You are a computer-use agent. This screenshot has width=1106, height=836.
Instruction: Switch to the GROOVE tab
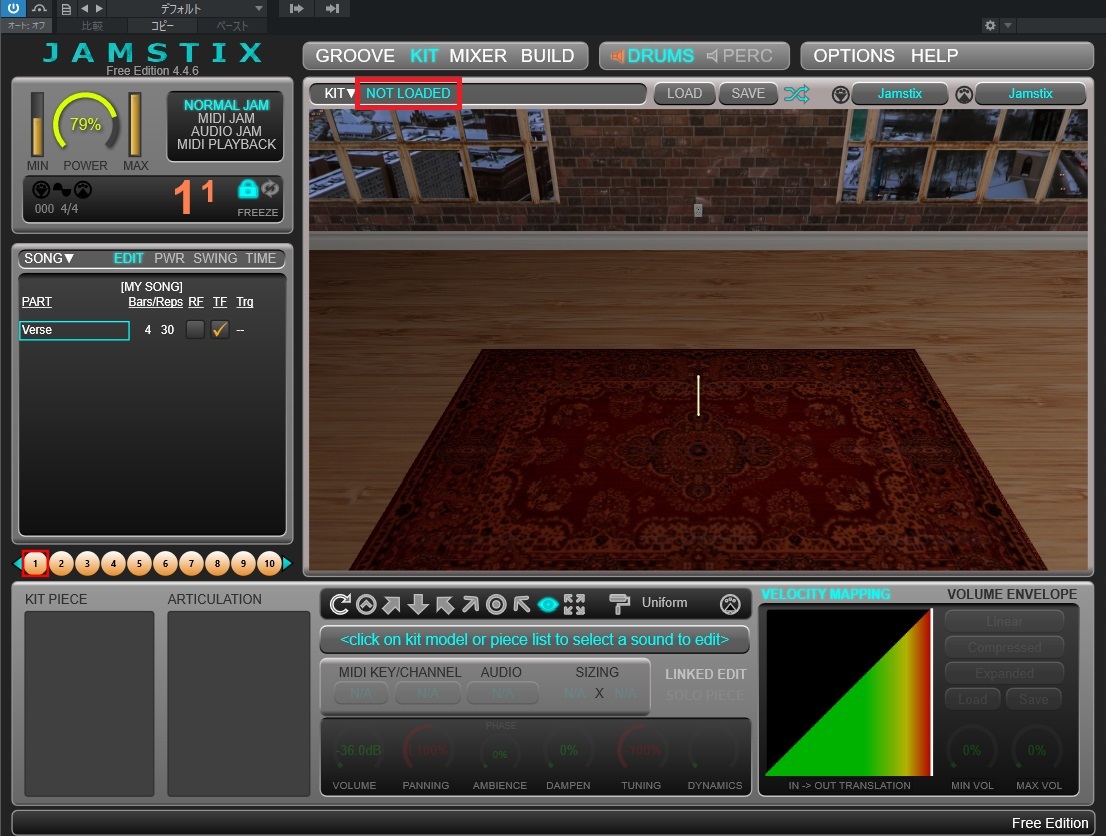tap(356, 56)
